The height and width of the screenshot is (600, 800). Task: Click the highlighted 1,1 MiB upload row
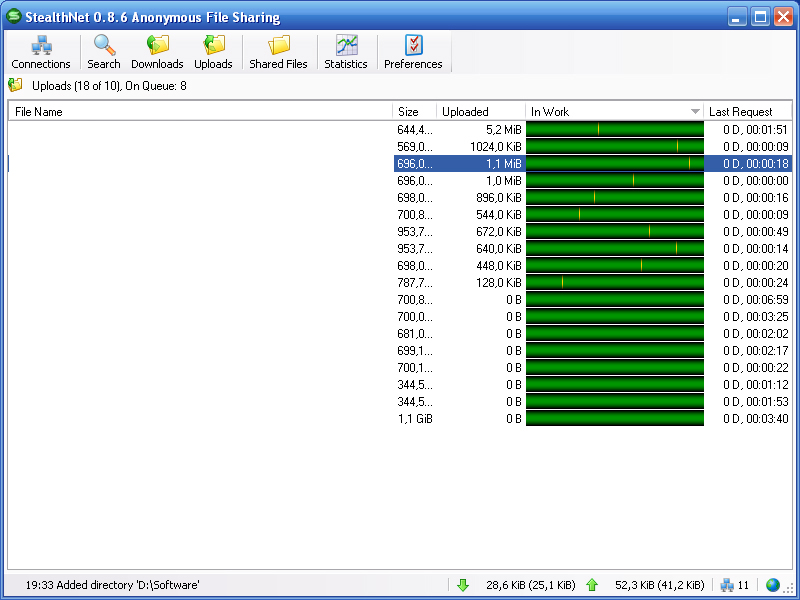coord(400,163)
